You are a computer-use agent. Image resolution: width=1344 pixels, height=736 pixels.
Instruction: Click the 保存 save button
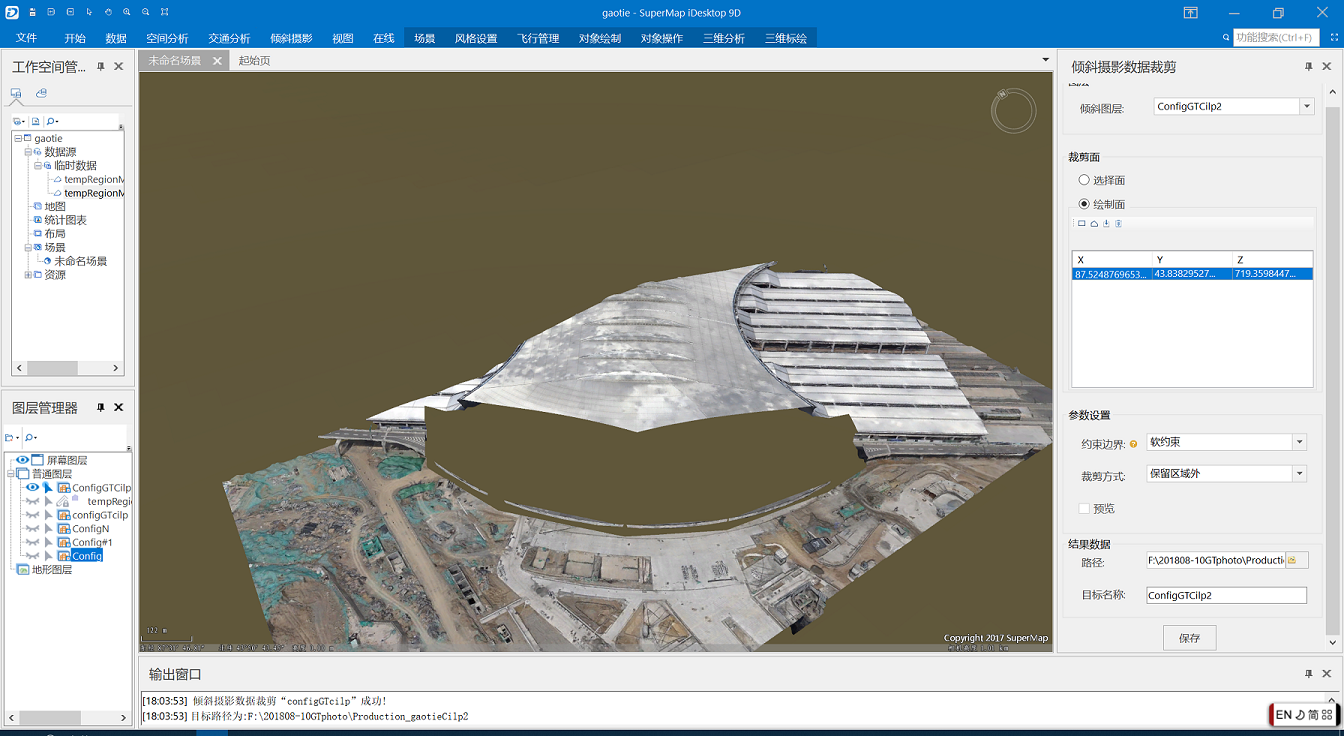point(1189,638)
